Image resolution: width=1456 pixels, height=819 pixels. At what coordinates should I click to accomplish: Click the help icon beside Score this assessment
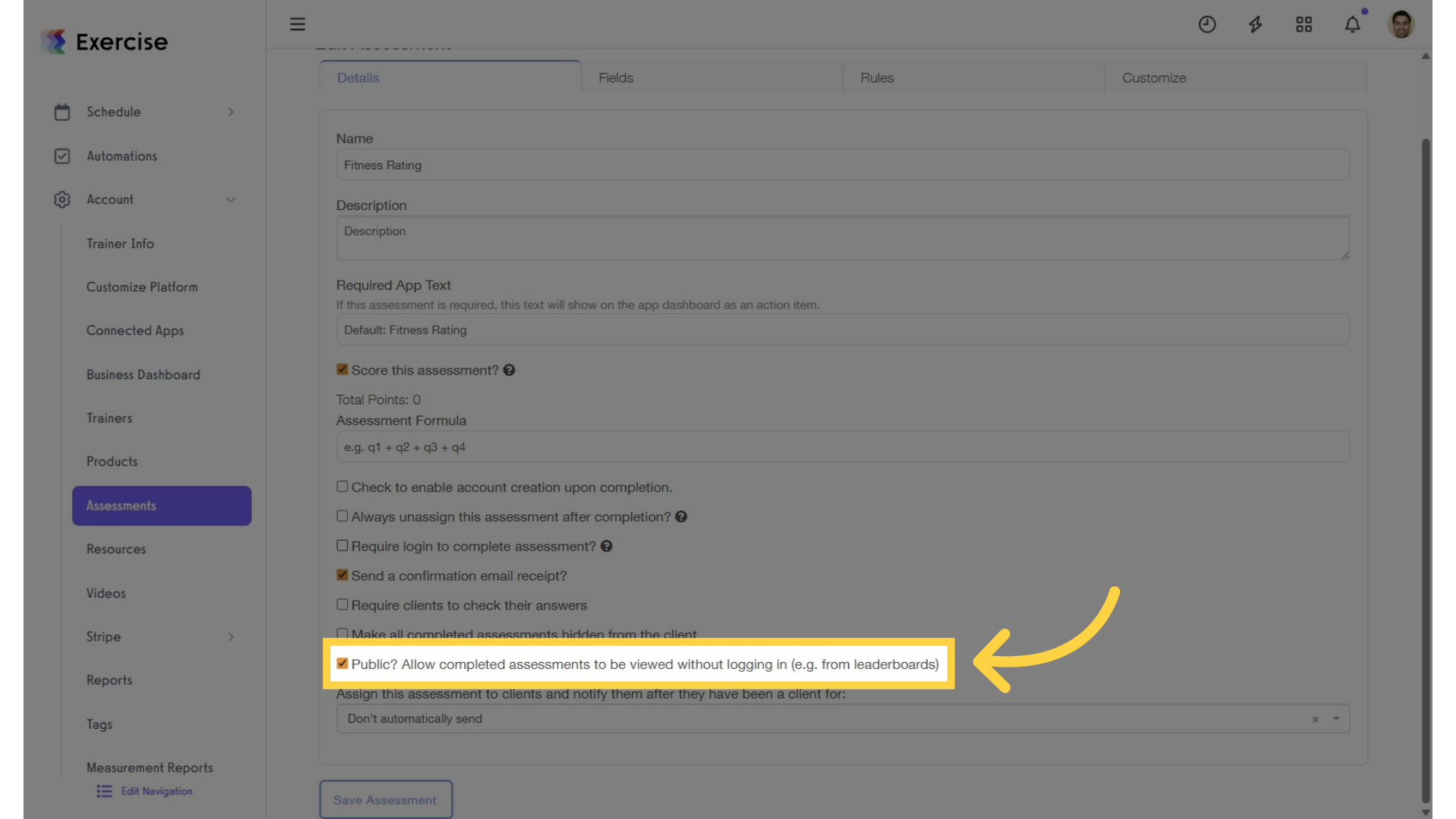[x=509, y=370]
